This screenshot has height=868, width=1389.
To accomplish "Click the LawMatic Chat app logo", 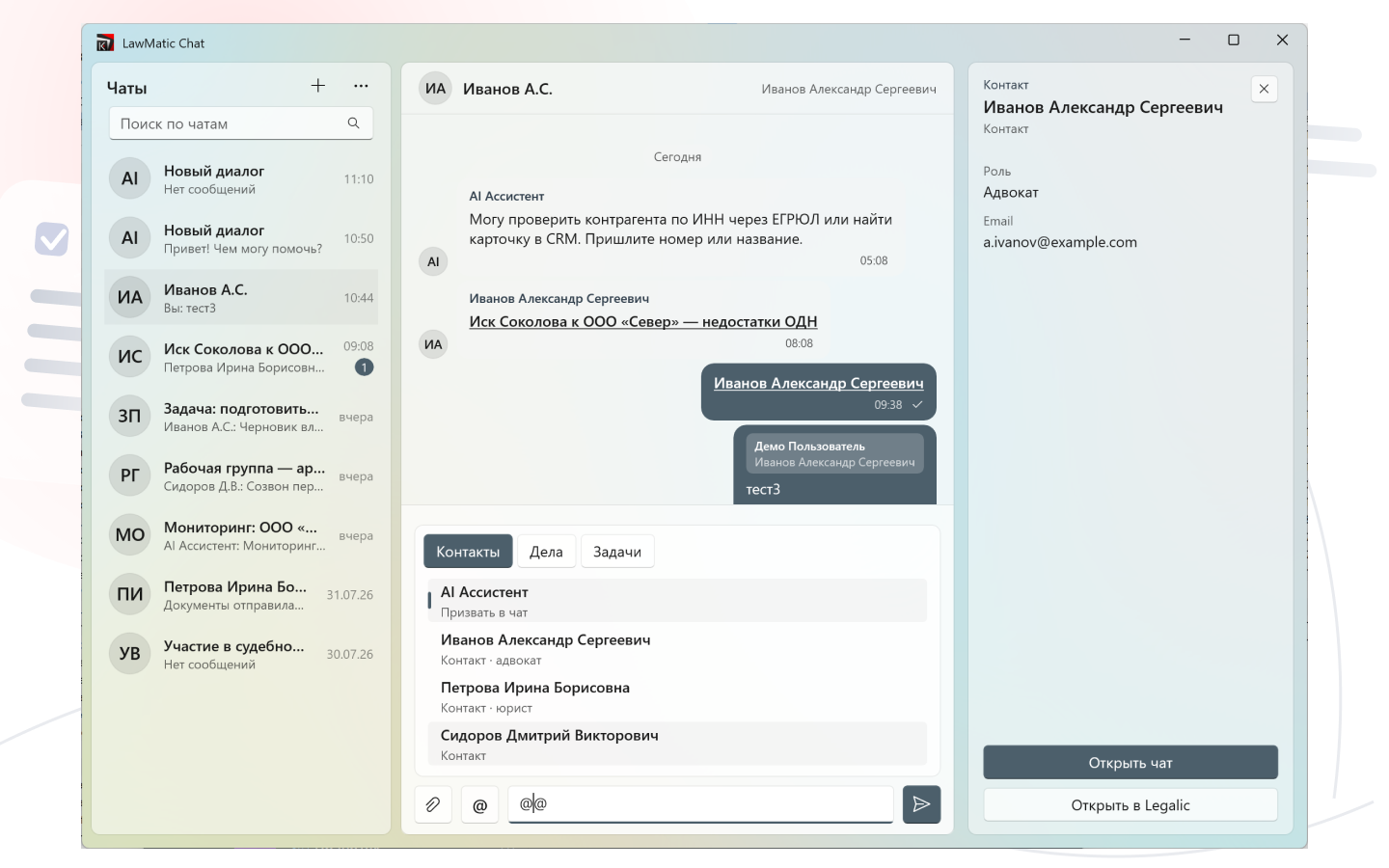I will pyautogui.click(x=105, y=42).
